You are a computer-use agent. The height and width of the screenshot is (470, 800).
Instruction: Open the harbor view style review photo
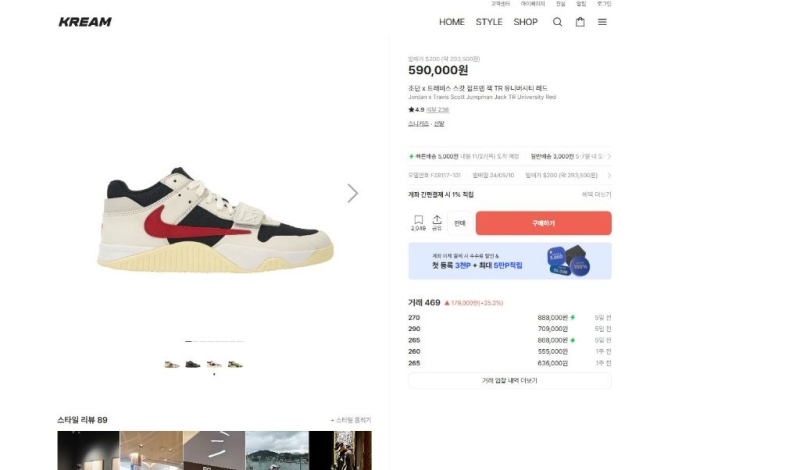[277, 451]
